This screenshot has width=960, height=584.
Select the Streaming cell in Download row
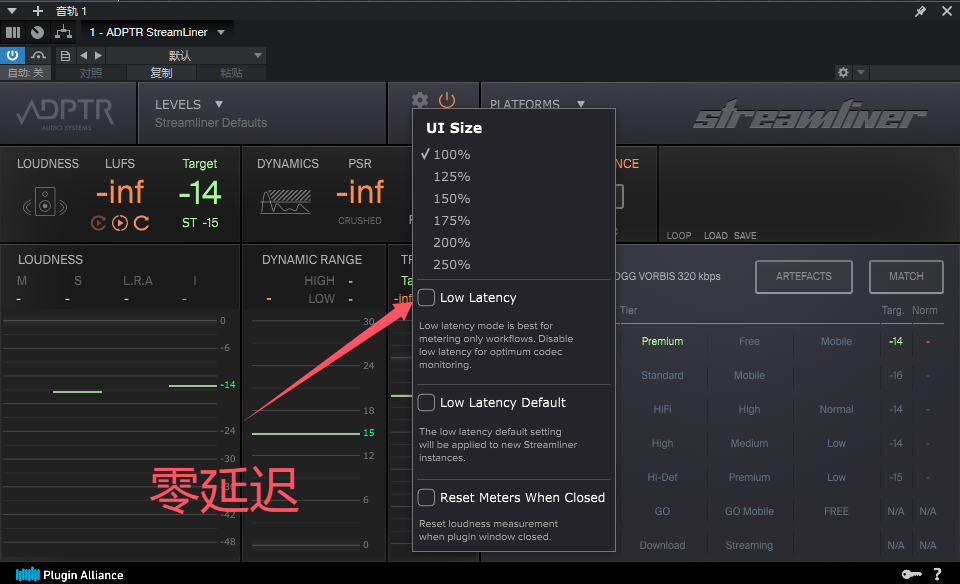click(x=749, y=545)
